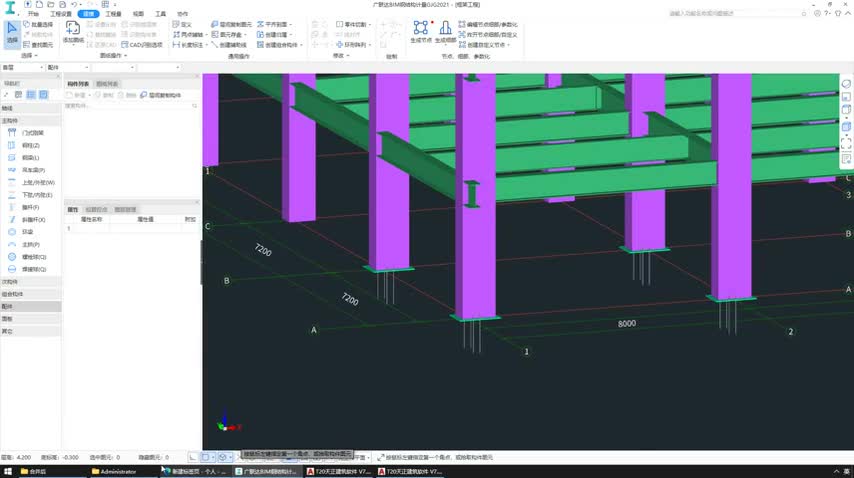Click the 长度标注 length dimension tool
This screenshot has height=478, width=854.
pyautogui.click(x=188, y=45)
